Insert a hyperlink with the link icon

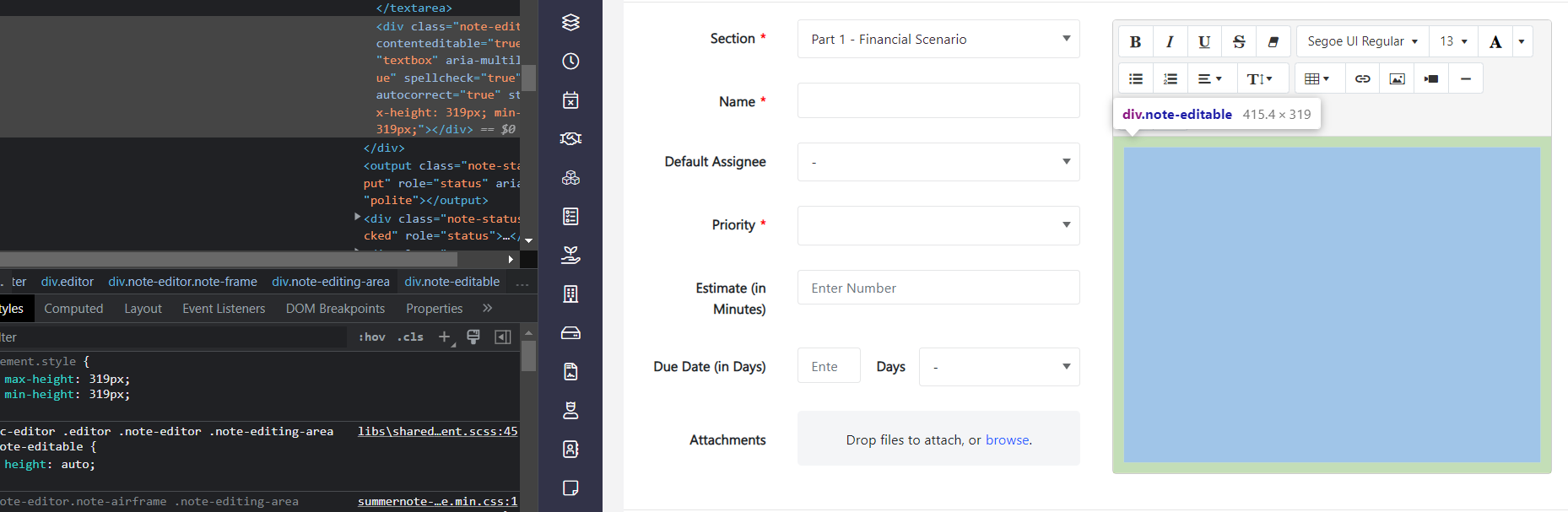point(1362,78)
